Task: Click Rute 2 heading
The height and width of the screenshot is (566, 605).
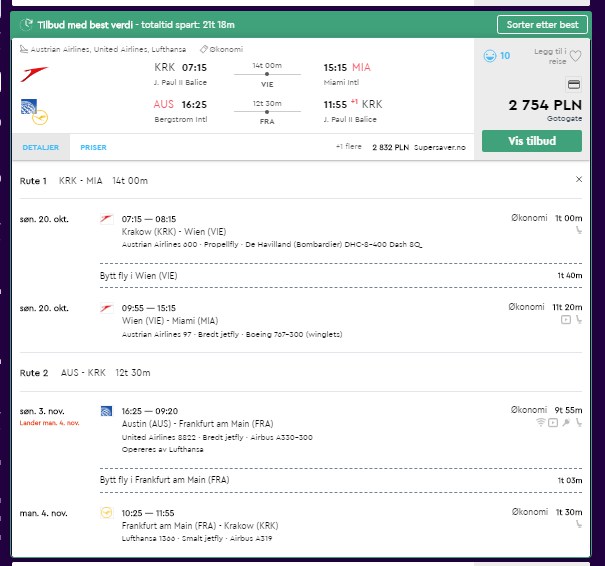Action: point(34,373)
